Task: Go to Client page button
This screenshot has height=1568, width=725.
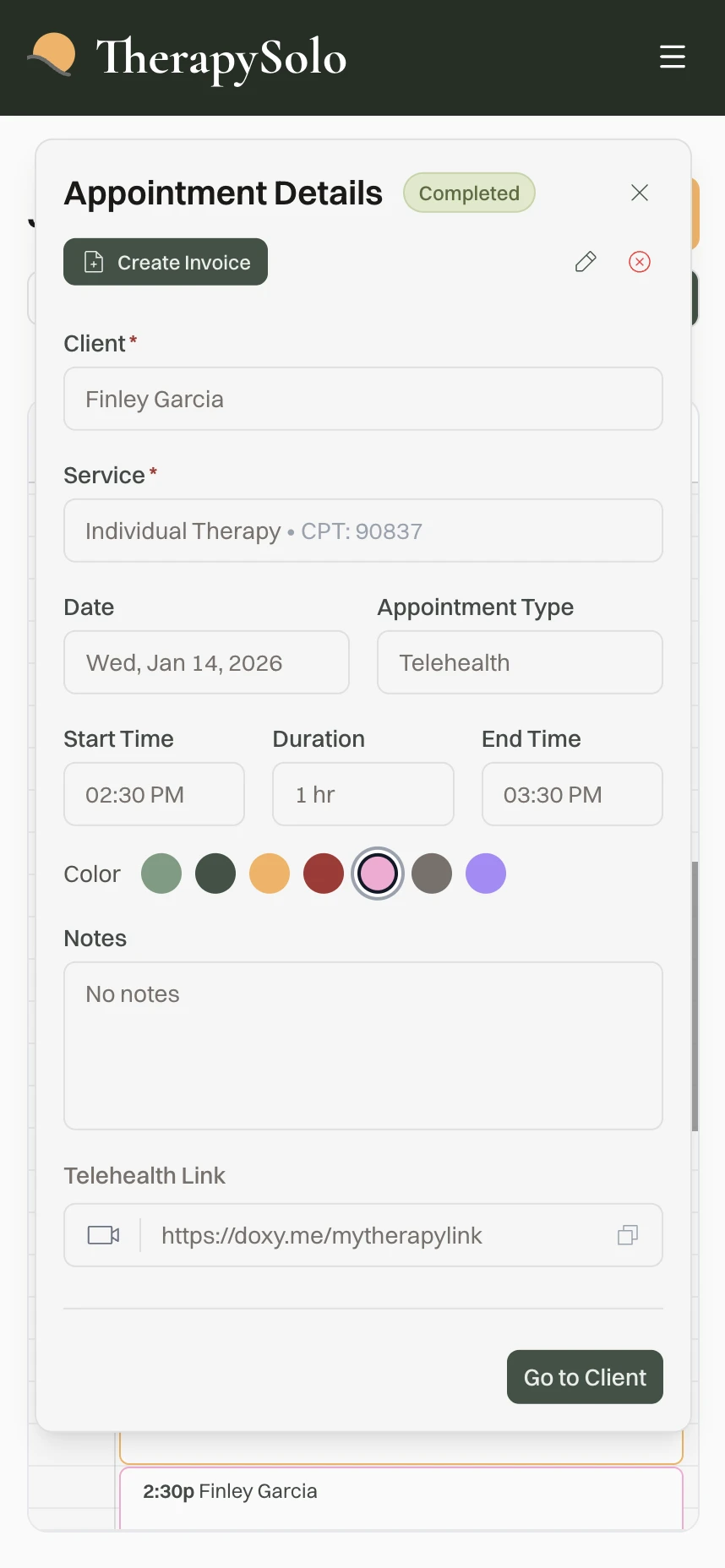Action: pos(585,1377)
